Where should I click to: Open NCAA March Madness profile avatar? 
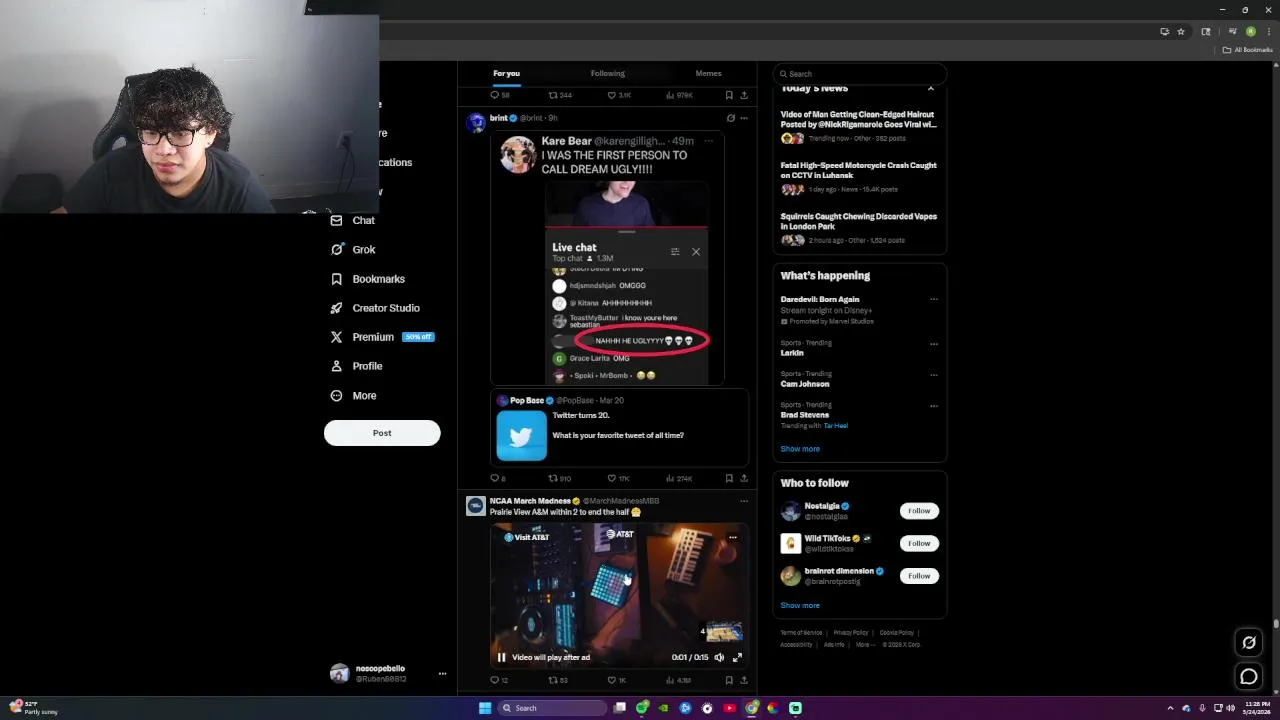[476, 506]
